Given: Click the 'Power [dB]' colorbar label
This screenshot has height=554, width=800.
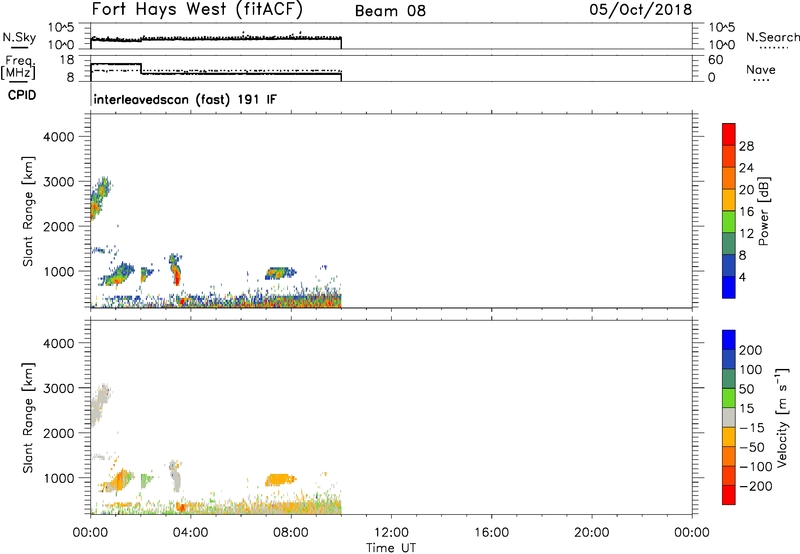Looking at the screenshot, I should tap(763, 211).
